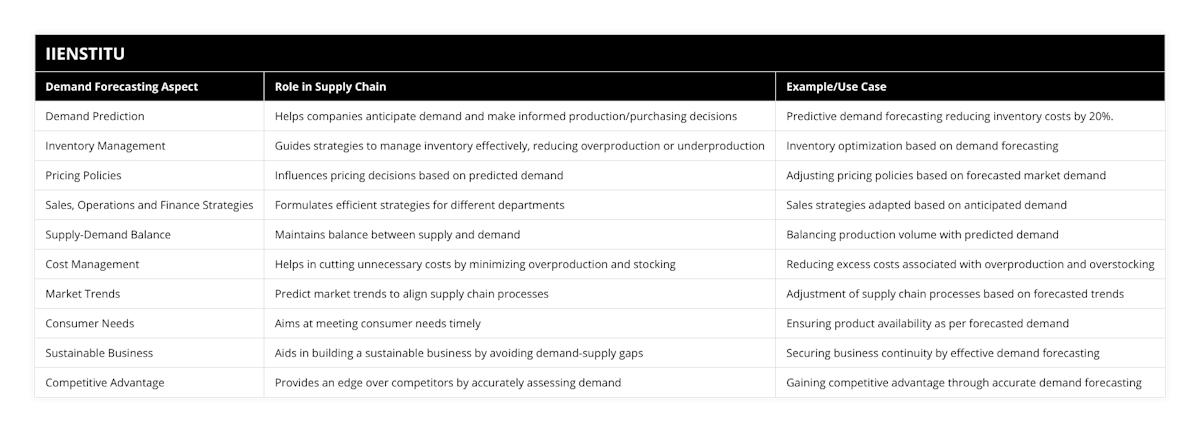The image size is (1200, 432).
Task: Click Sales, Operations and Finance Strategies cell
Action: [x=149, y=205]
